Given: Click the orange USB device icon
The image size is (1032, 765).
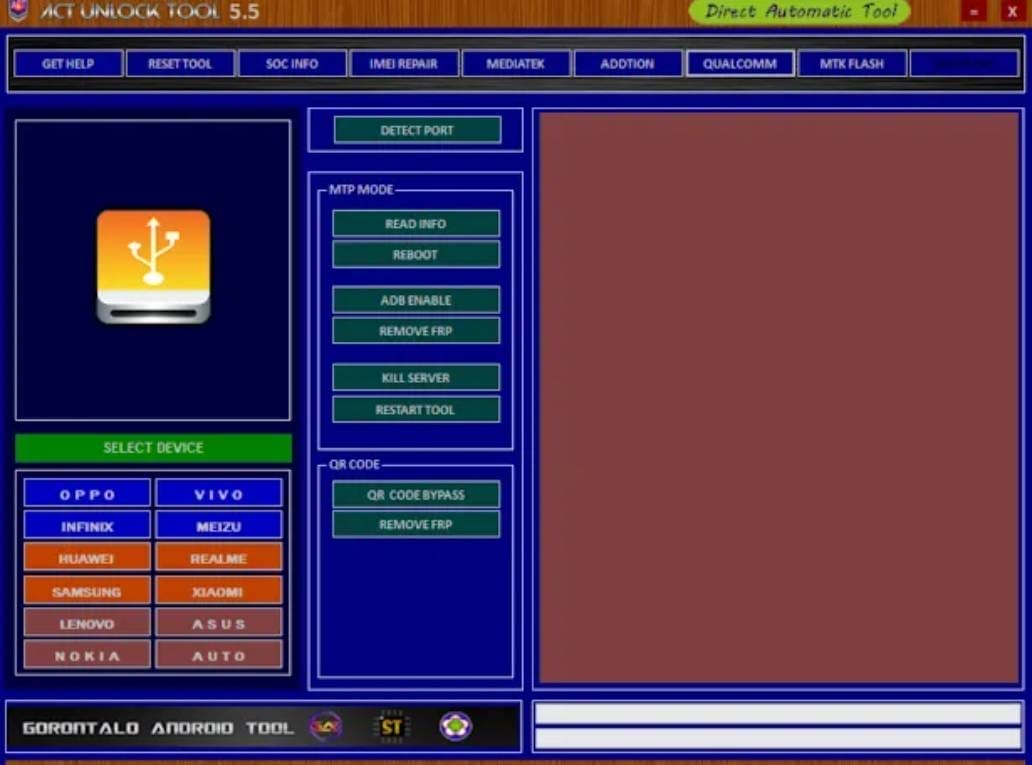Looking at the screenshot, I should click(x=152, y=265).
